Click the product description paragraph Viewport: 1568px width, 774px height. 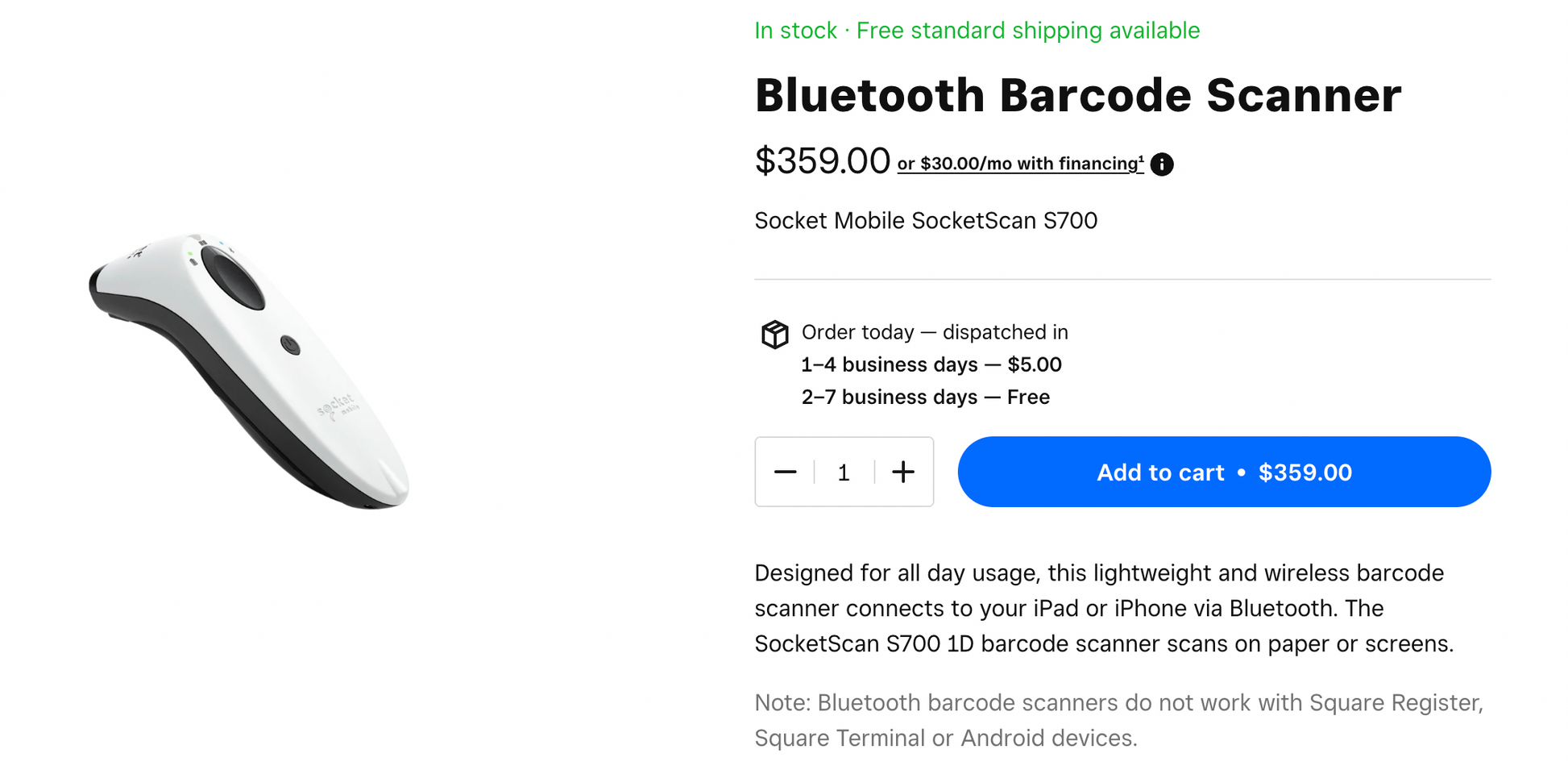point(1104,608)
